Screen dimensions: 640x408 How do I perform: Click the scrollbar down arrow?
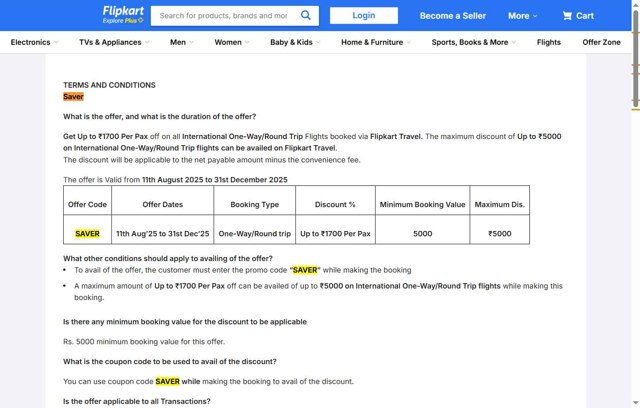pos(636,404)
